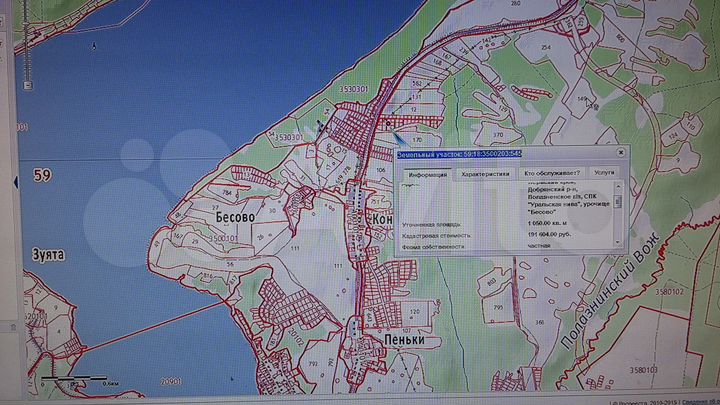This screenshot has width=720, height=405.
Task: Click the popup scrollbar down arrow
Action: (x=617, y=242)
